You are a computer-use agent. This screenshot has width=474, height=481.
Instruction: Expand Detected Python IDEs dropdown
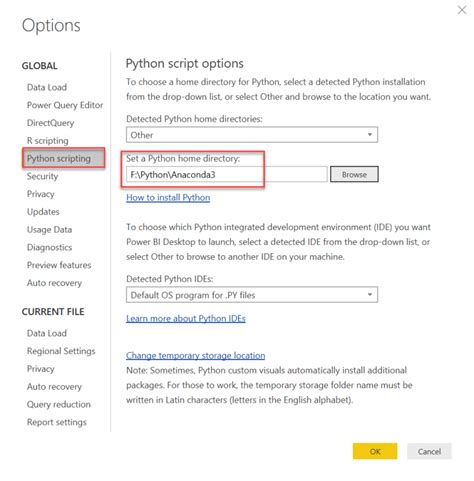(x=252, y=295)
